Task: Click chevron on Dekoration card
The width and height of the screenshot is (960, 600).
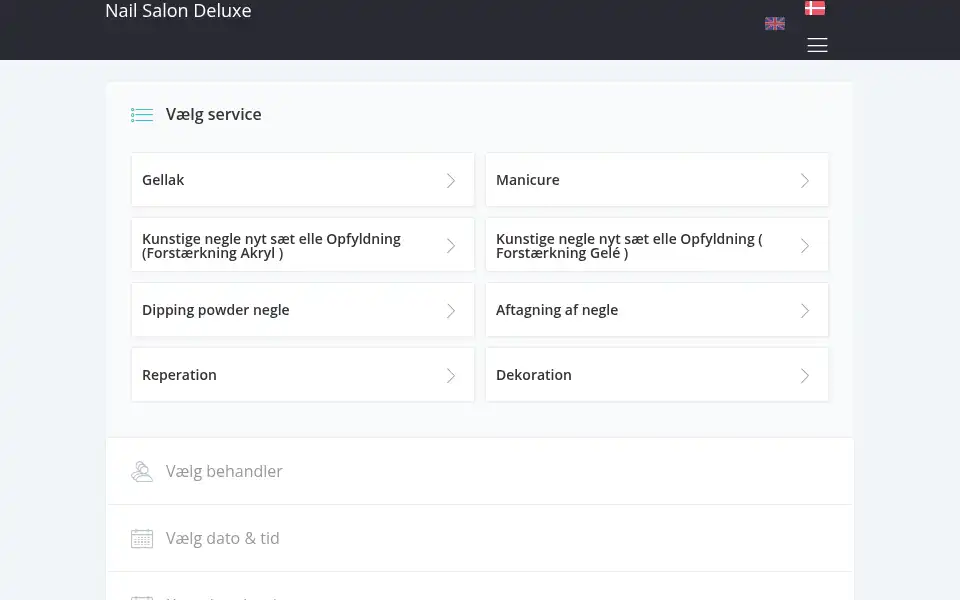Action: coord(805,375)
